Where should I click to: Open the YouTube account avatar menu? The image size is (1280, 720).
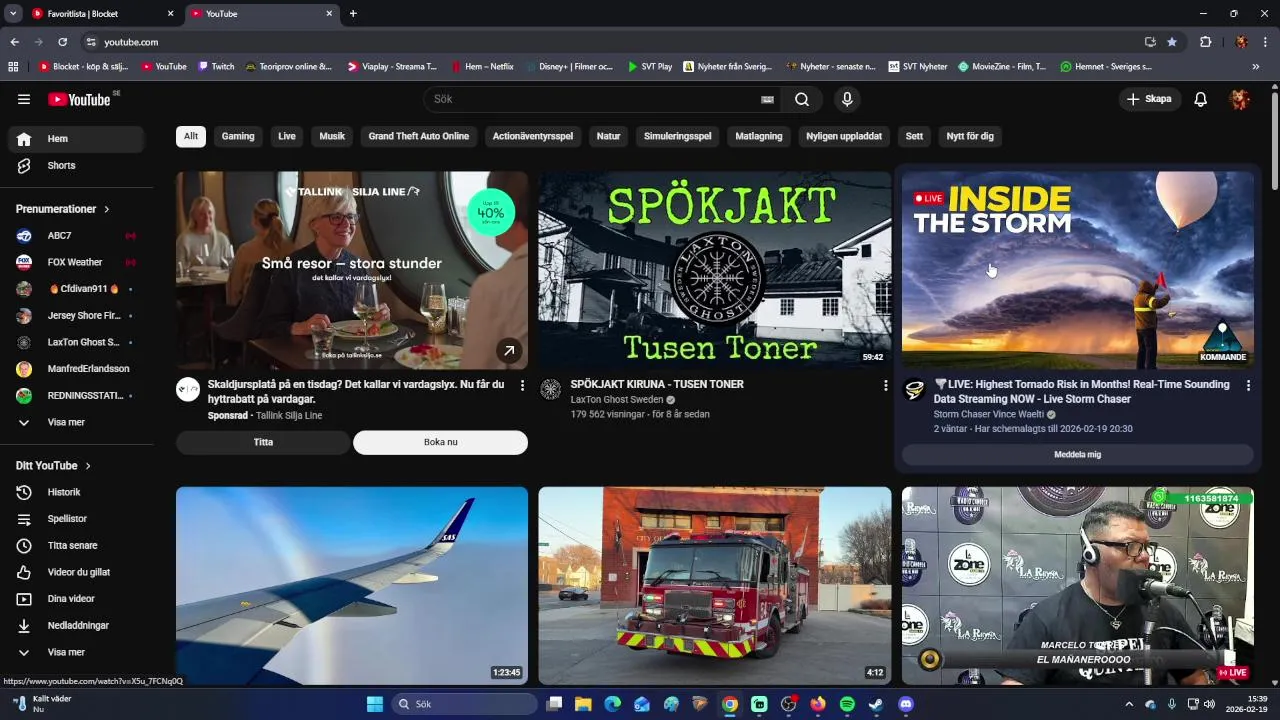1240,99
